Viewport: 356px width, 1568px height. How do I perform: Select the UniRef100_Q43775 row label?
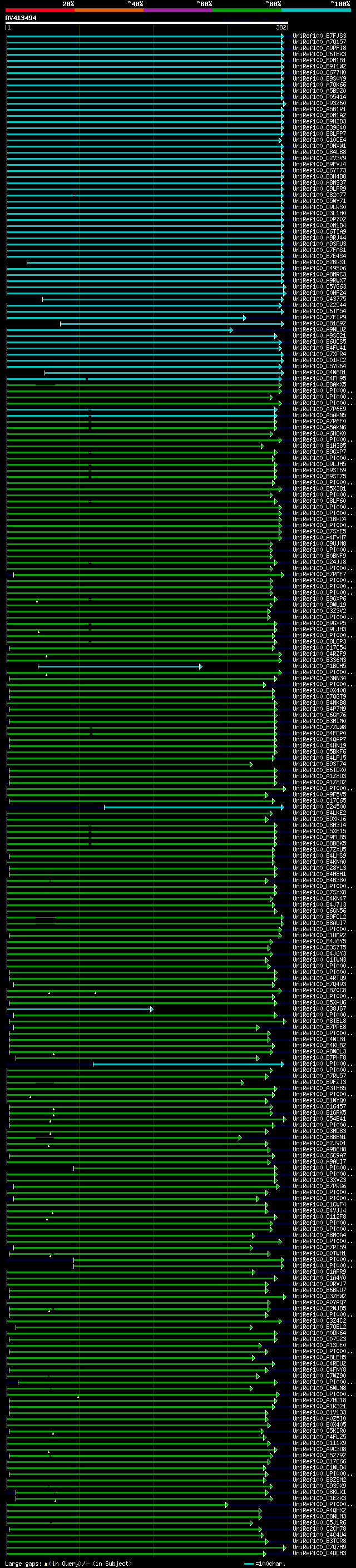319,299
